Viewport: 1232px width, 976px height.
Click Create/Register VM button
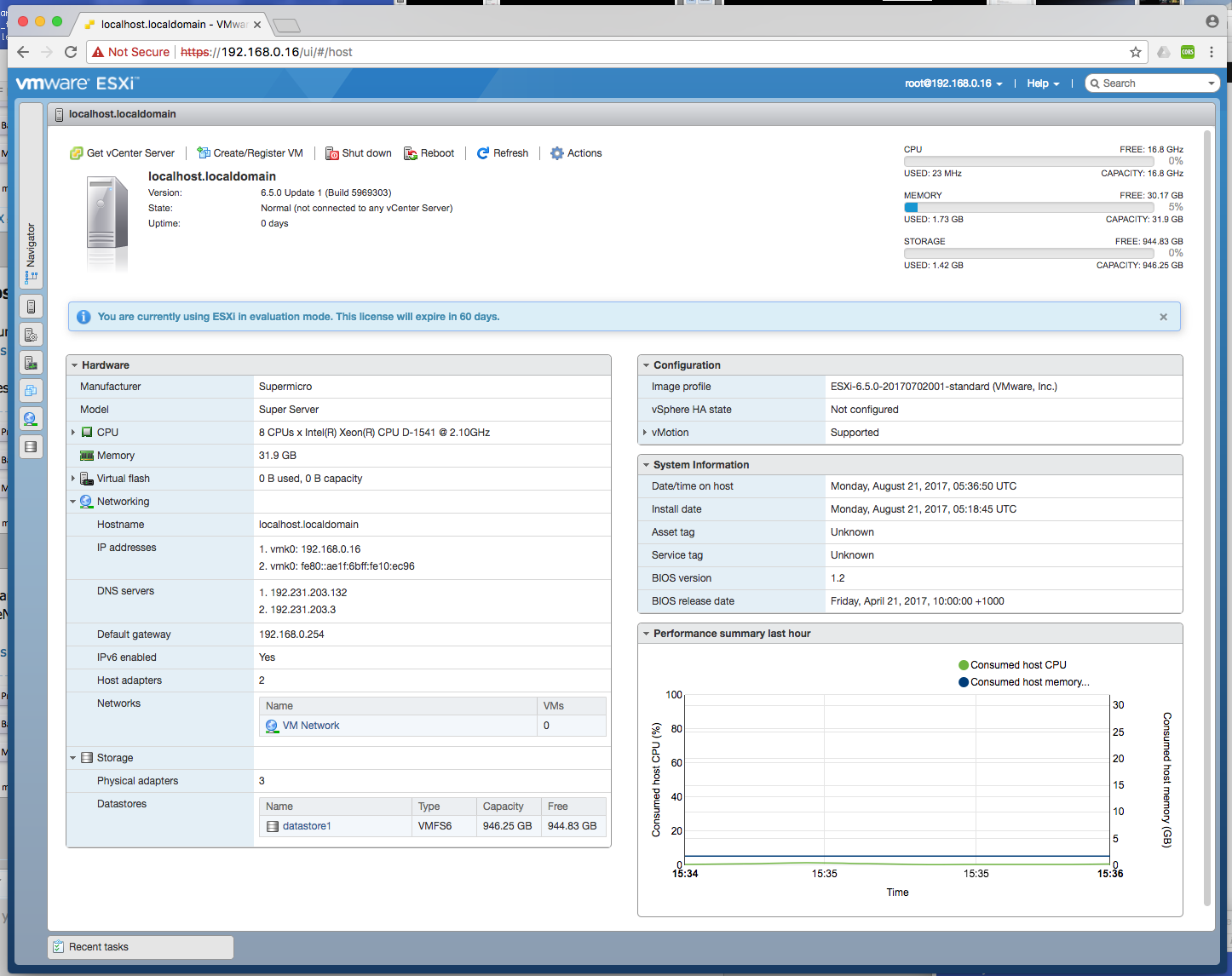(250, 153)
